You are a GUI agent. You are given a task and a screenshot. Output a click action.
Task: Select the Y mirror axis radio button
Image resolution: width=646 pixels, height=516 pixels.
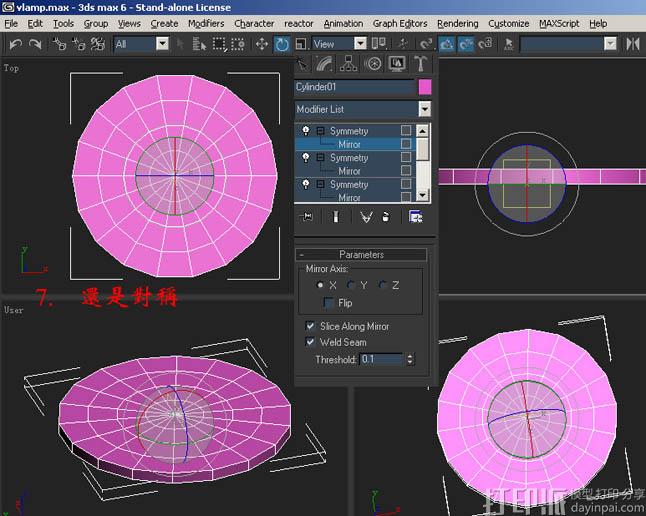tap(351, 286)
